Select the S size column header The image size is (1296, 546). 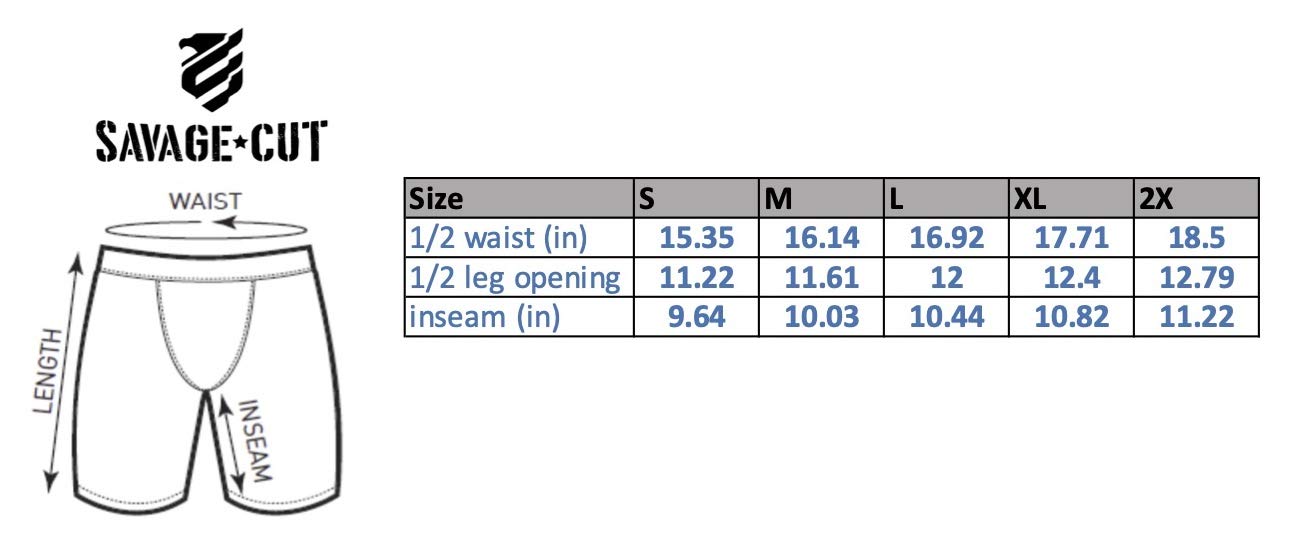[x=696, y=198]
